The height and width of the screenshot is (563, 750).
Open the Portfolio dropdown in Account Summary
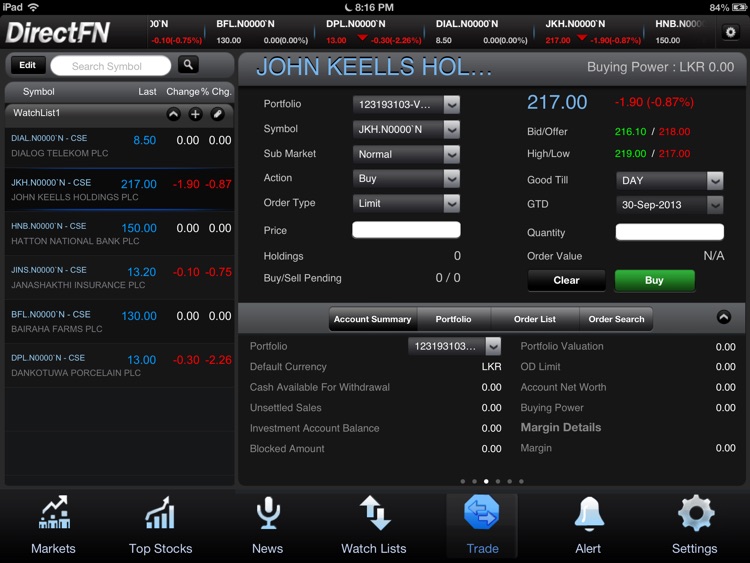coord(454,346)
